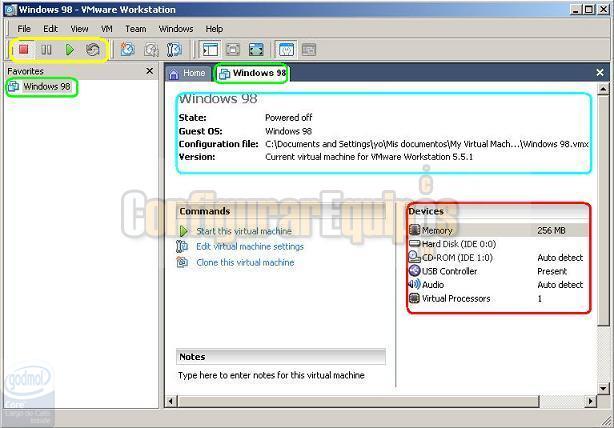Click the red Power Off toolbar button
This screenshot has height=428, width=614.
24,49
